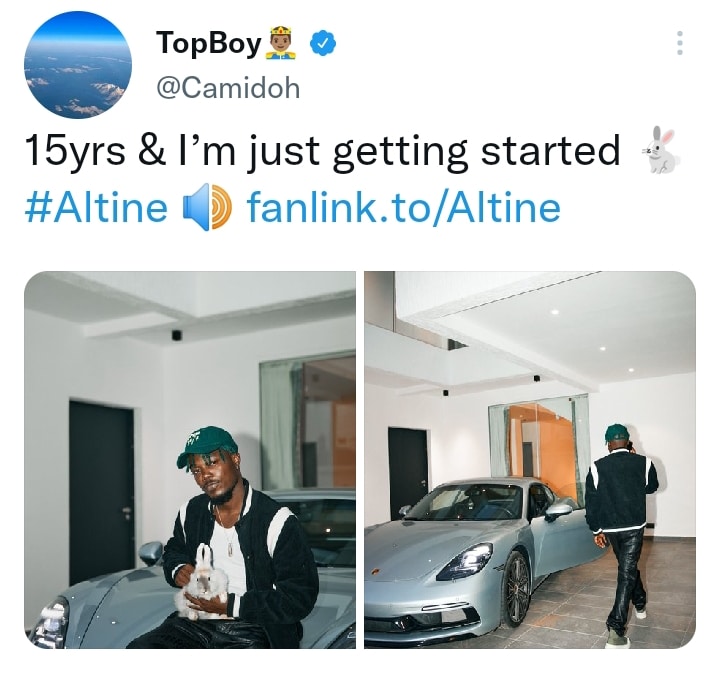Click the green cap in the left photo
Image resolution: width=720 pixels, height=676 pixels.
(207, 446)
